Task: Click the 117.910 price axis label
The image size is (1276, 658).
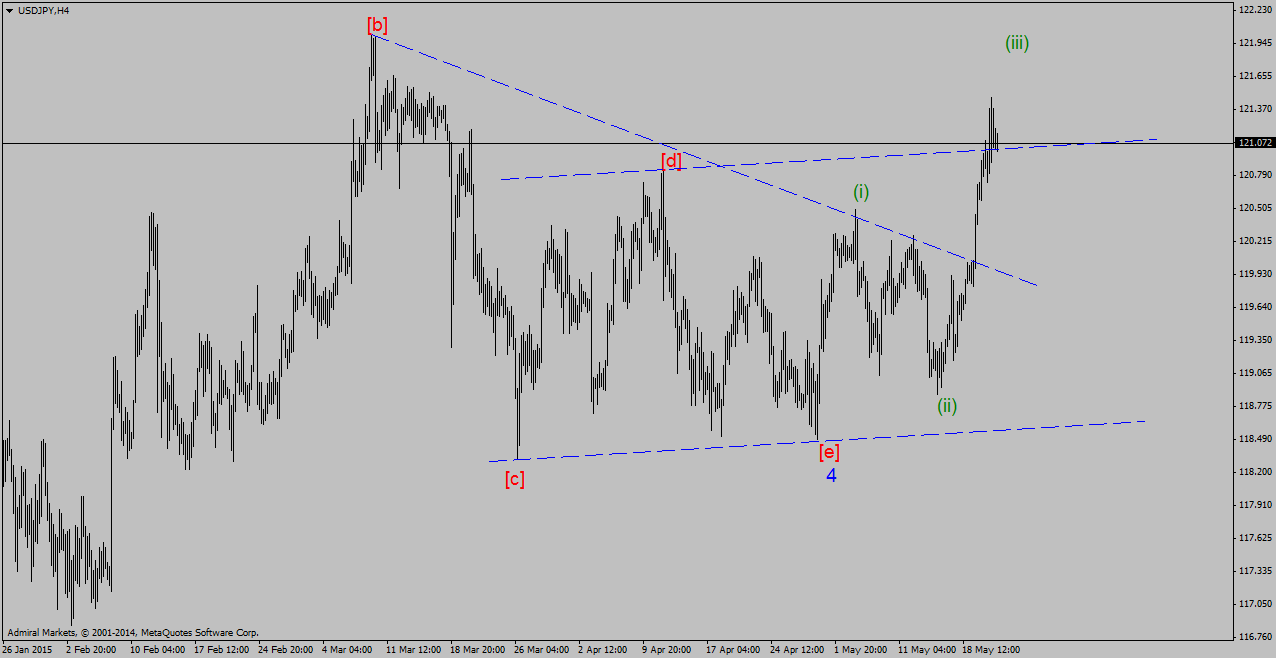Action: (1254, 505)
